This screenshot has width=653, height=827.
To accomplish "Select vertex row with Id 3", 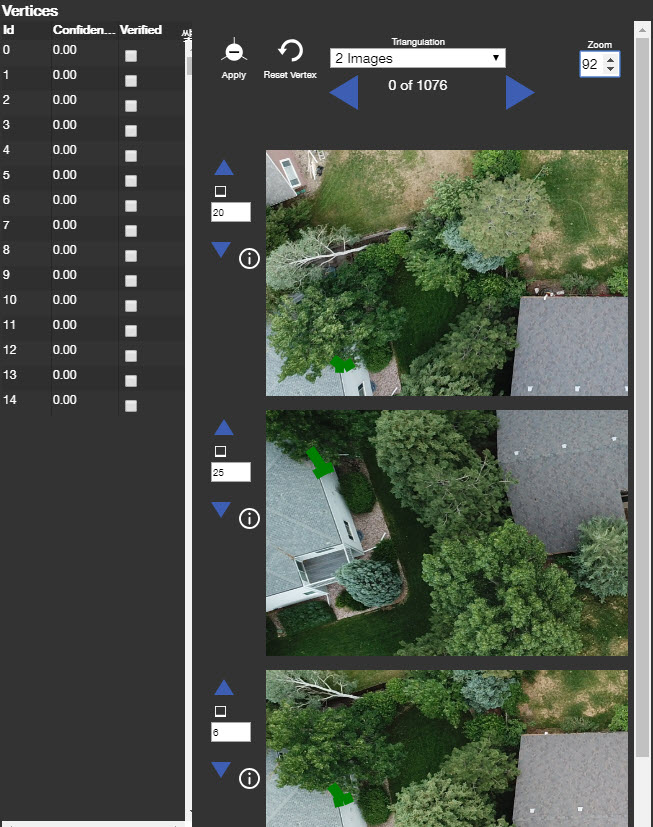I will coord(60,125).
